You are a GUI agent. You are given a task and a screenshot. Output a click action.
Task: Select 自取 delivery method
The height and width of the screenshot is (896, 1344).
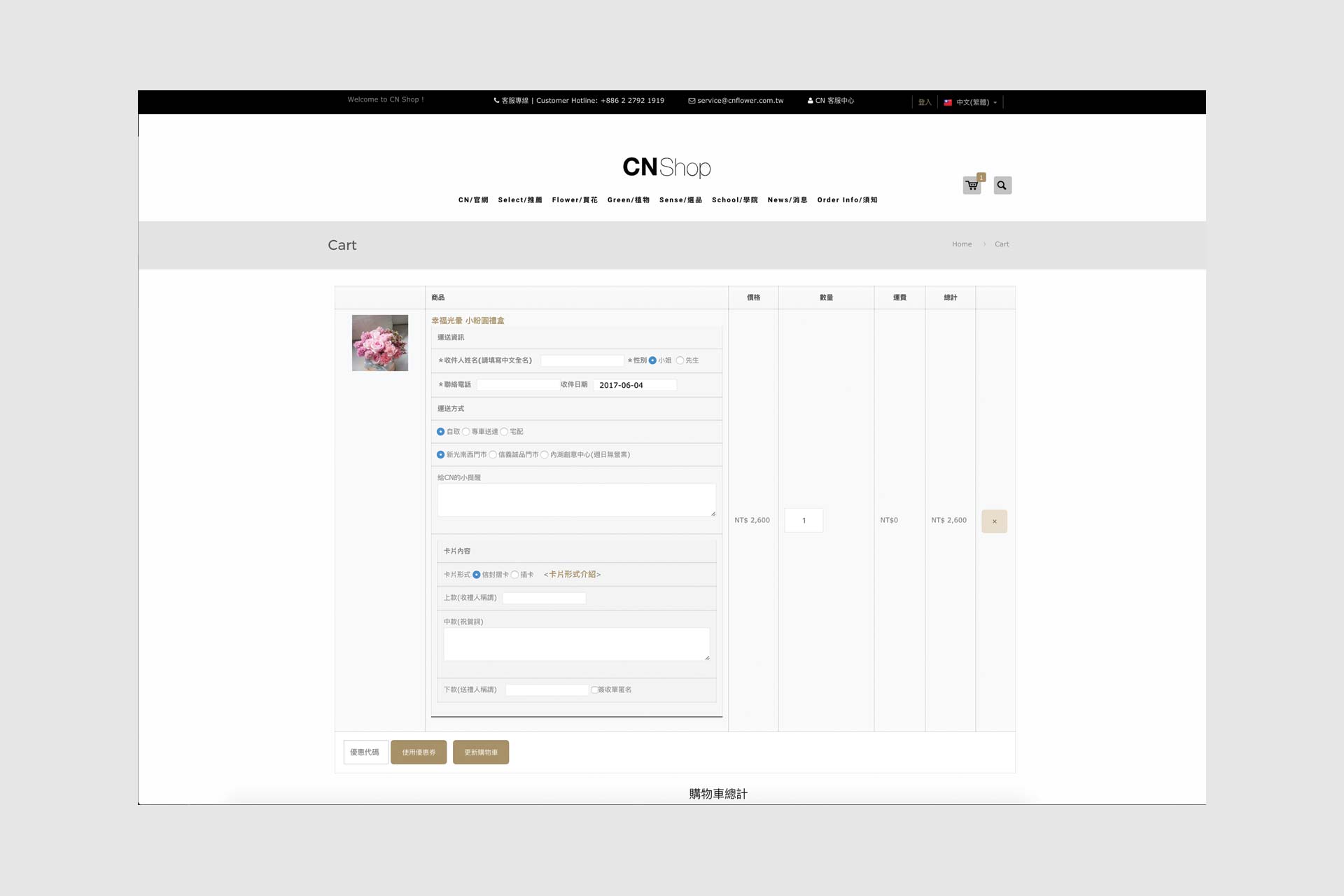440,432
